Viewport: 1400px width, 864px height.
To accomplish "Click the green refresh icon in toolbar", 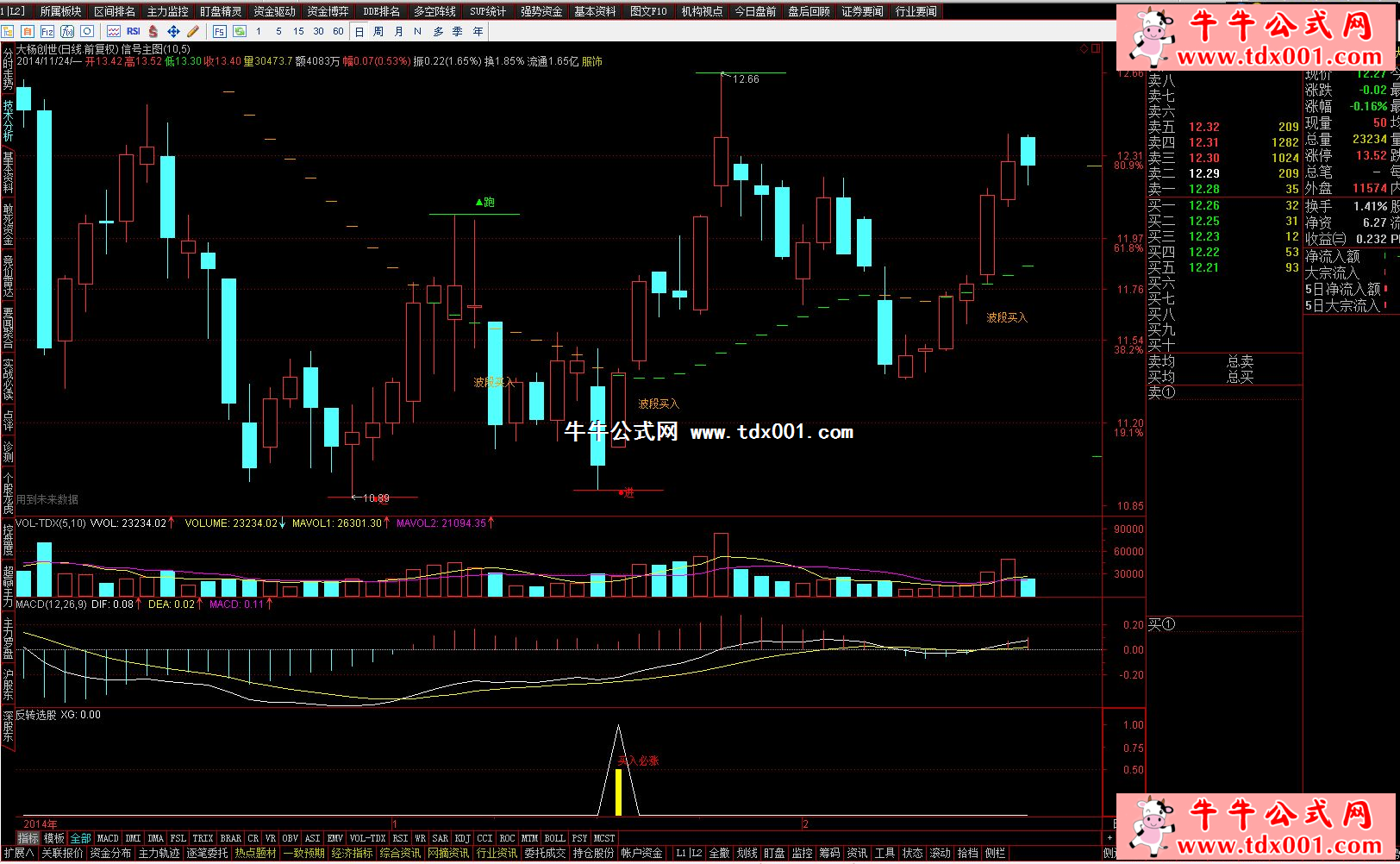I will pos(240,31).
